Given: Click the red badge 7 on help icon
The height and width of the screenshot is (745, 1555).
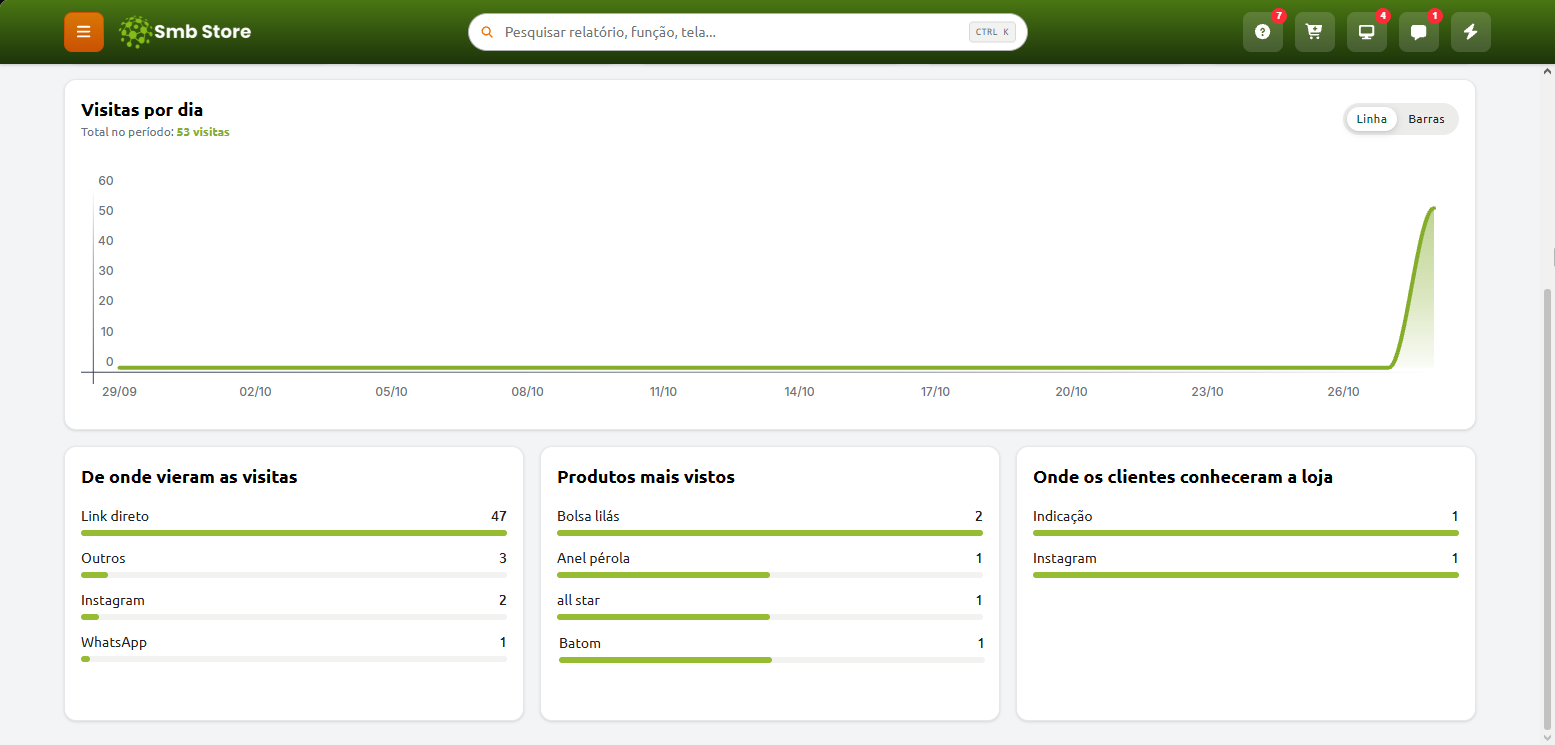Looking at the screenshot, I should coord(1279,16).
